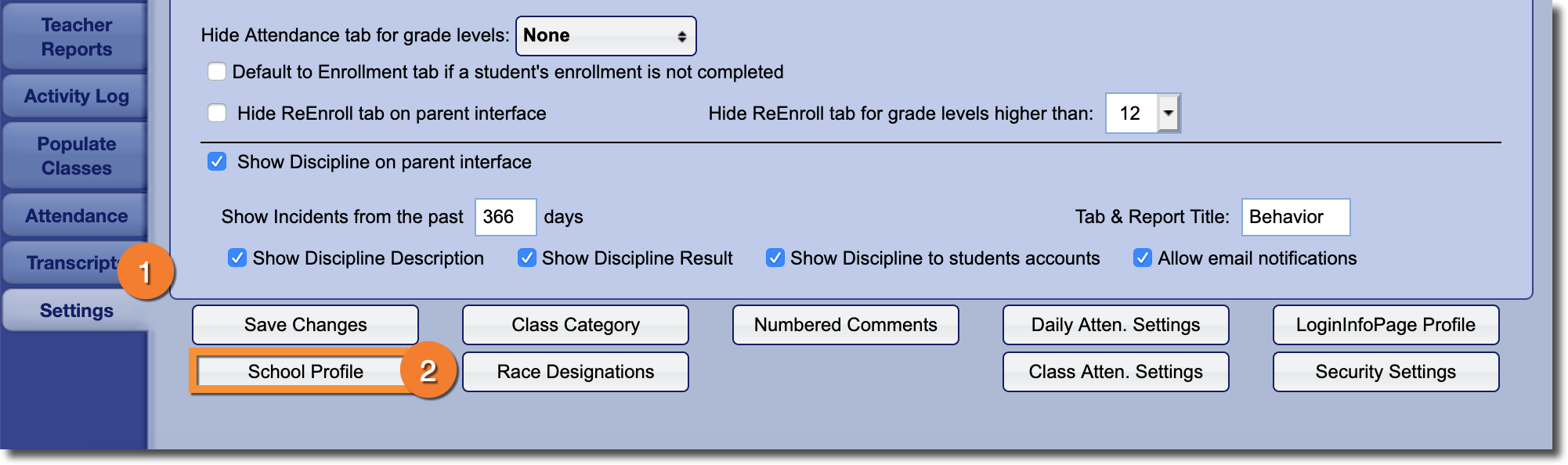Uncheck Allow email notifications
This screenshot has height=465, width=1568.
pos(1142,258)
